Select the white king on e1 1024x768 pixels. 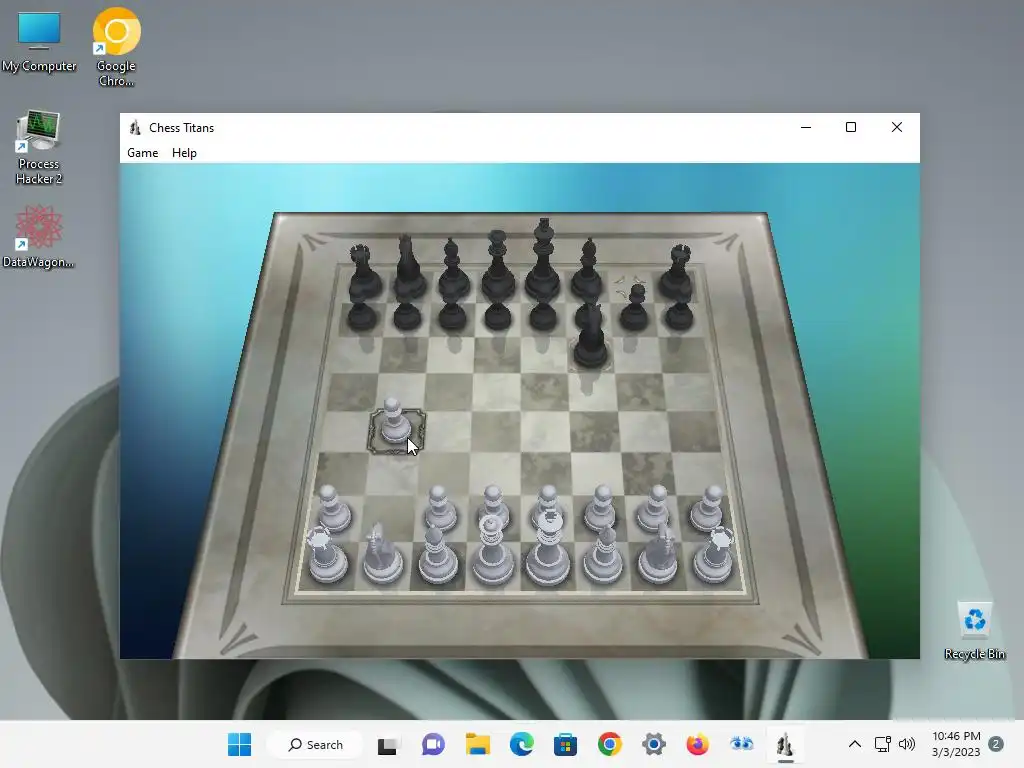click(x=548, y=547)
